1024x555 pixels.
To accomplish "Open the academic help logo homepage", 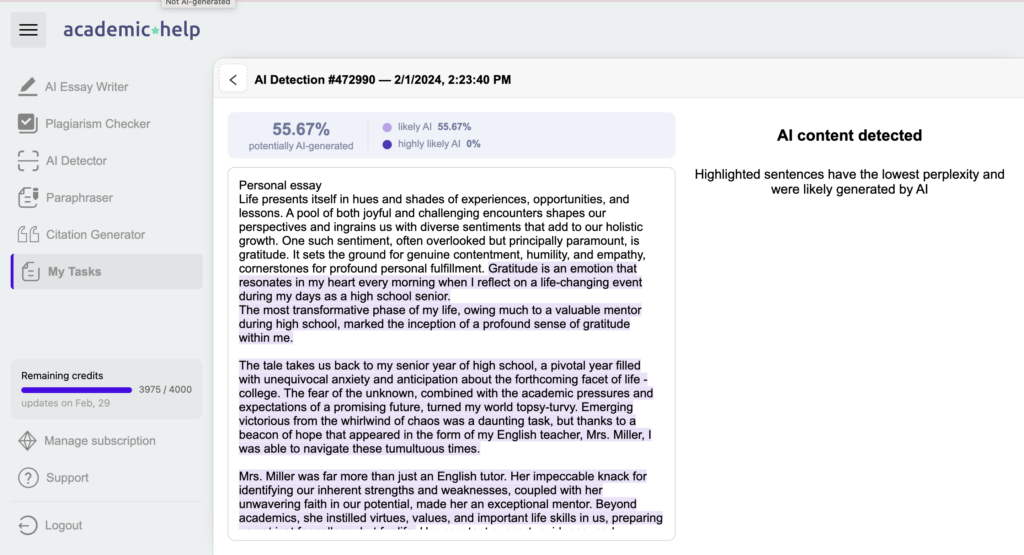I will [x=131, y=30].
